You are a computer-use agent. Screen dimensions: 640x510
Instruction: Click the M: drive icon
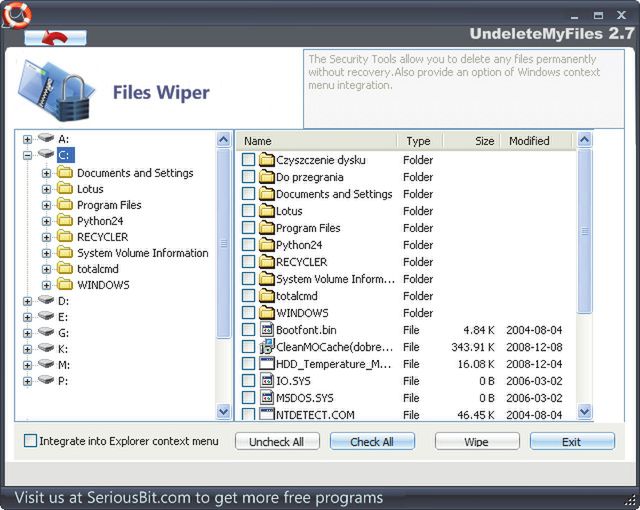pos(46,364)
